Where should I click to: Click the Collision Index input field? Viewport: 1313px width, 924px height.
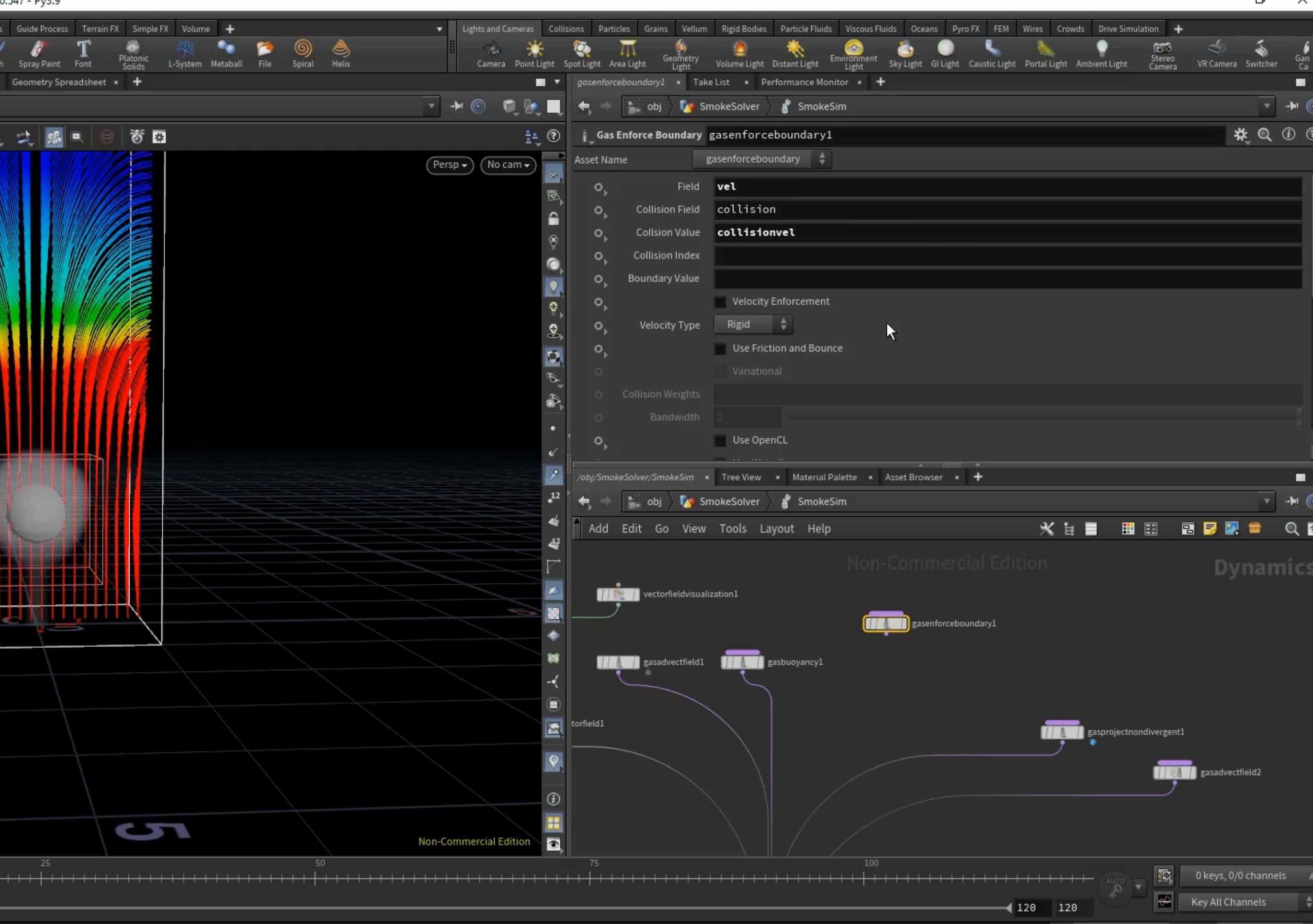[1008, 255]
